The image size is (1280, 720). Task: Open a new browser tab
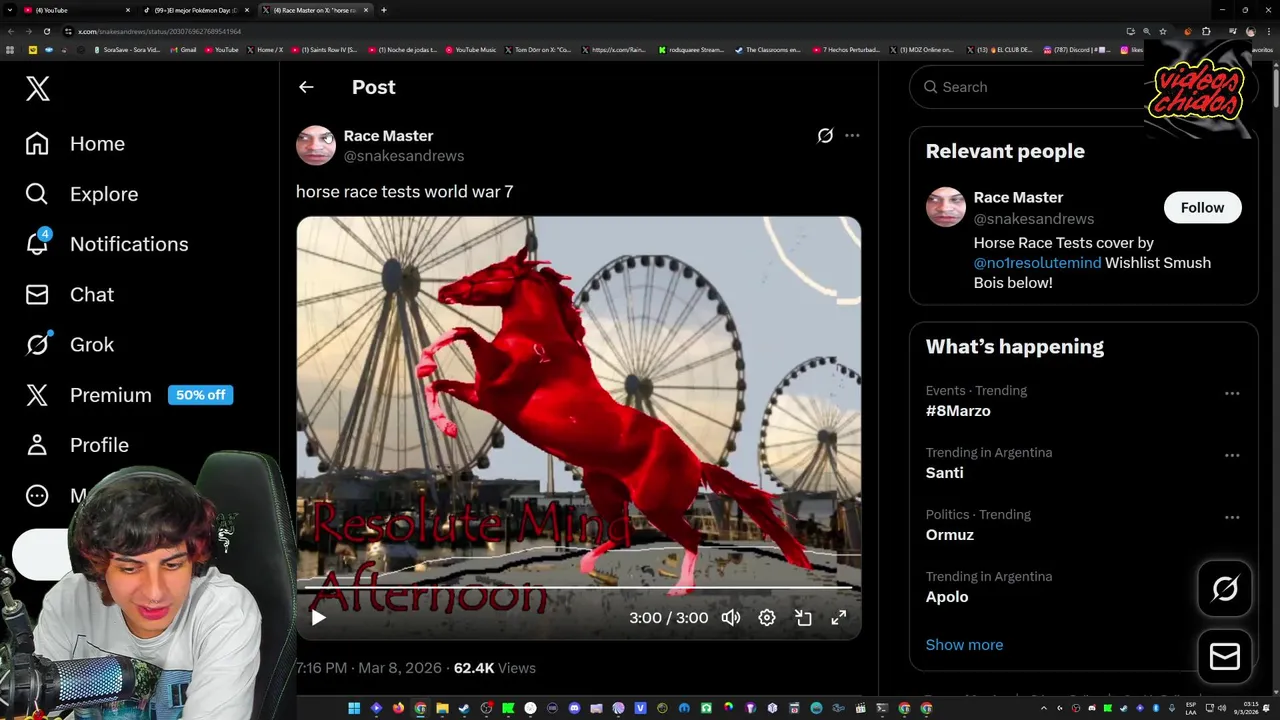[384, 10]
